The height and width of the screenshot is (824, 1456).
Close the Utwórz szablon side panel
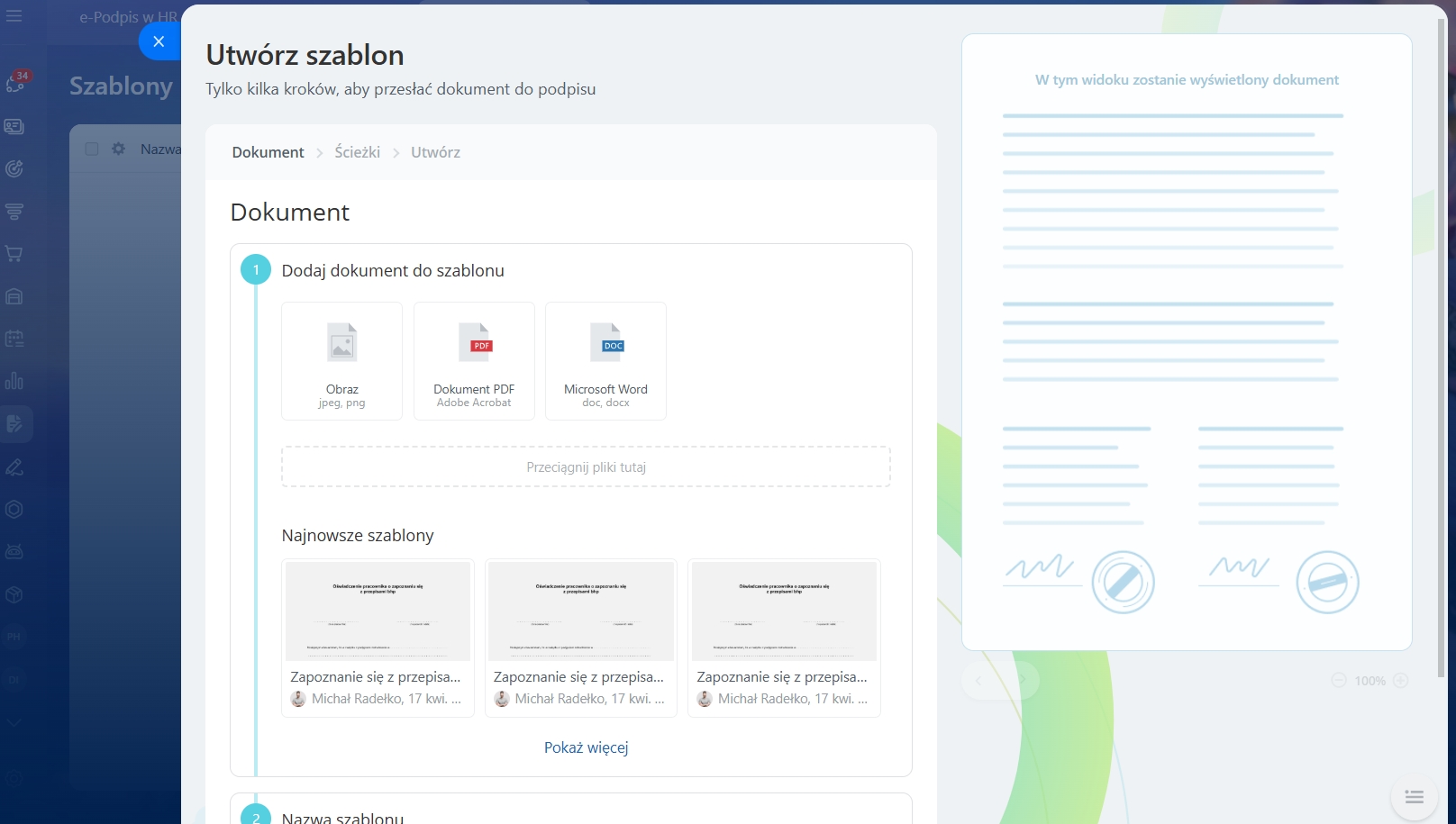[159, 41]
